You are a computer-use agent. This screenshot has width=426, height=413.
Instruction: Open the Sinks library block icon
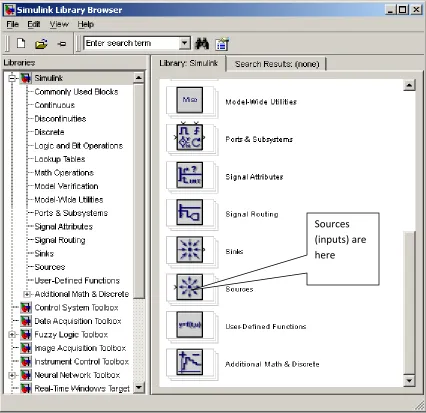point(190,249)
